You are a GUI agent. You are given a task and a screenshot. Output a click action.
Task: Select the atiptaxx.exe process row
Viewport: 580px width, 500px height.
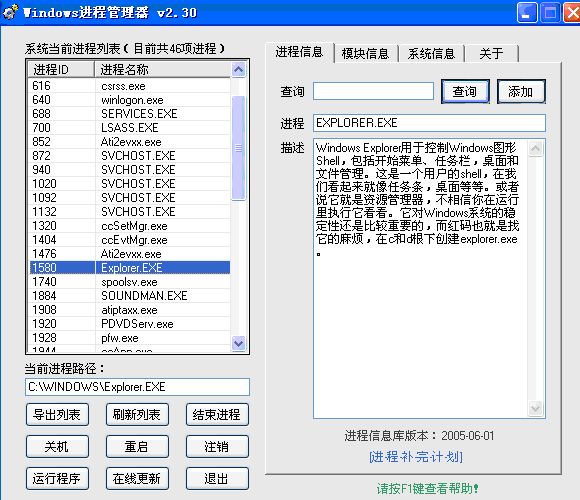(x=129, y=310)
